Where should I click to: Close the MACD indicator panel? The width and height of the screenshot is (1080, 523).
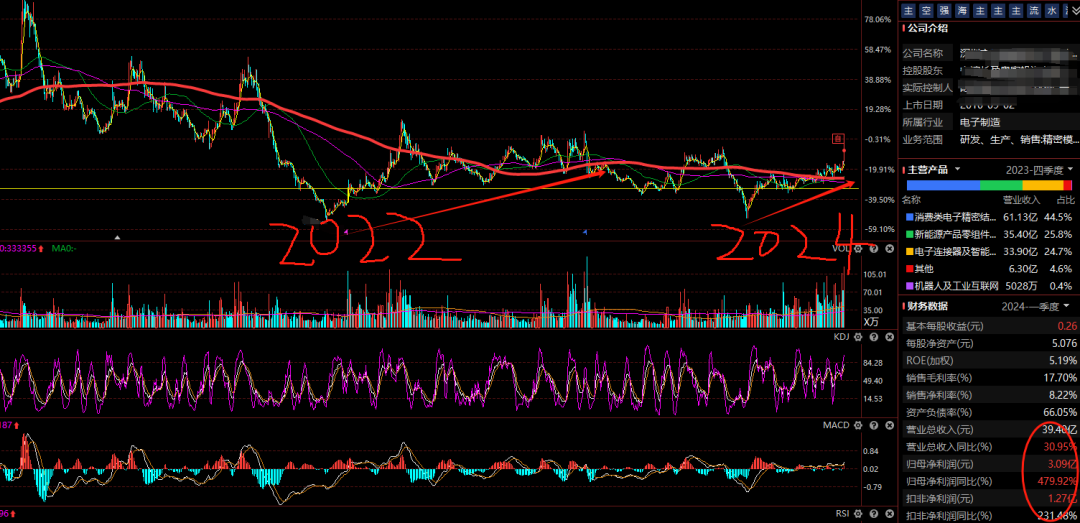pos(889,425)
